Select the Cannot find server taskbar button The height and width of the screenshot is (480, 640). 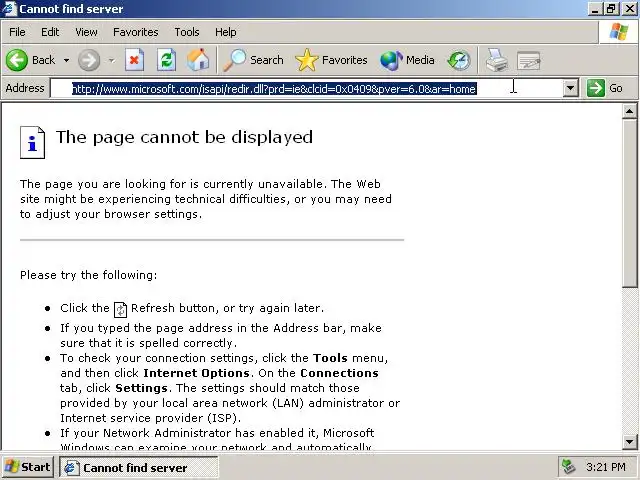click(x=139, y=467)
